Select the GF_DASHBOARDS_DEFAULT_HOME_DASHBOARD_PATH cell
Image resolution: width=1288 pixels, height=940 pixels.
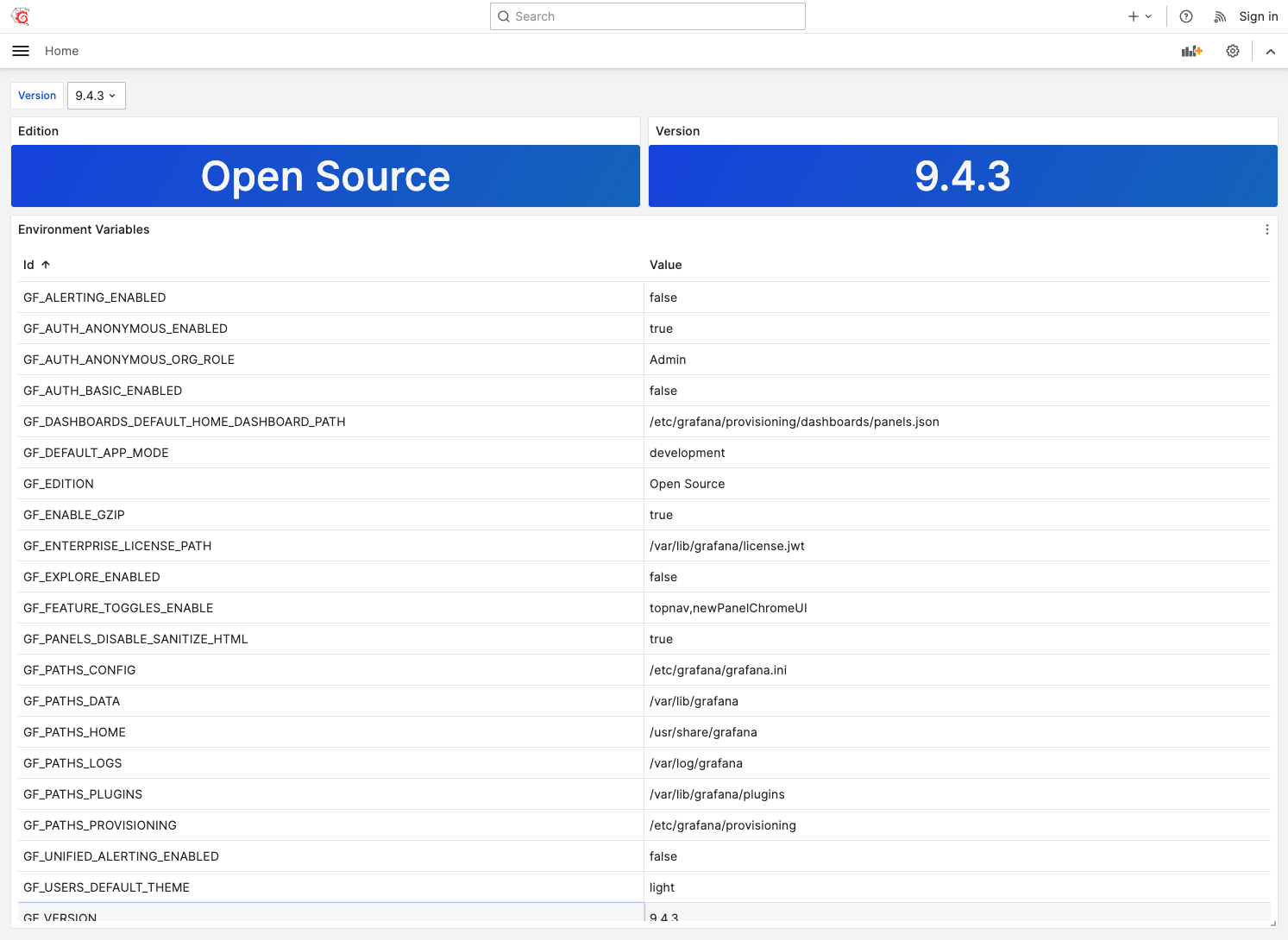(331, 422)
